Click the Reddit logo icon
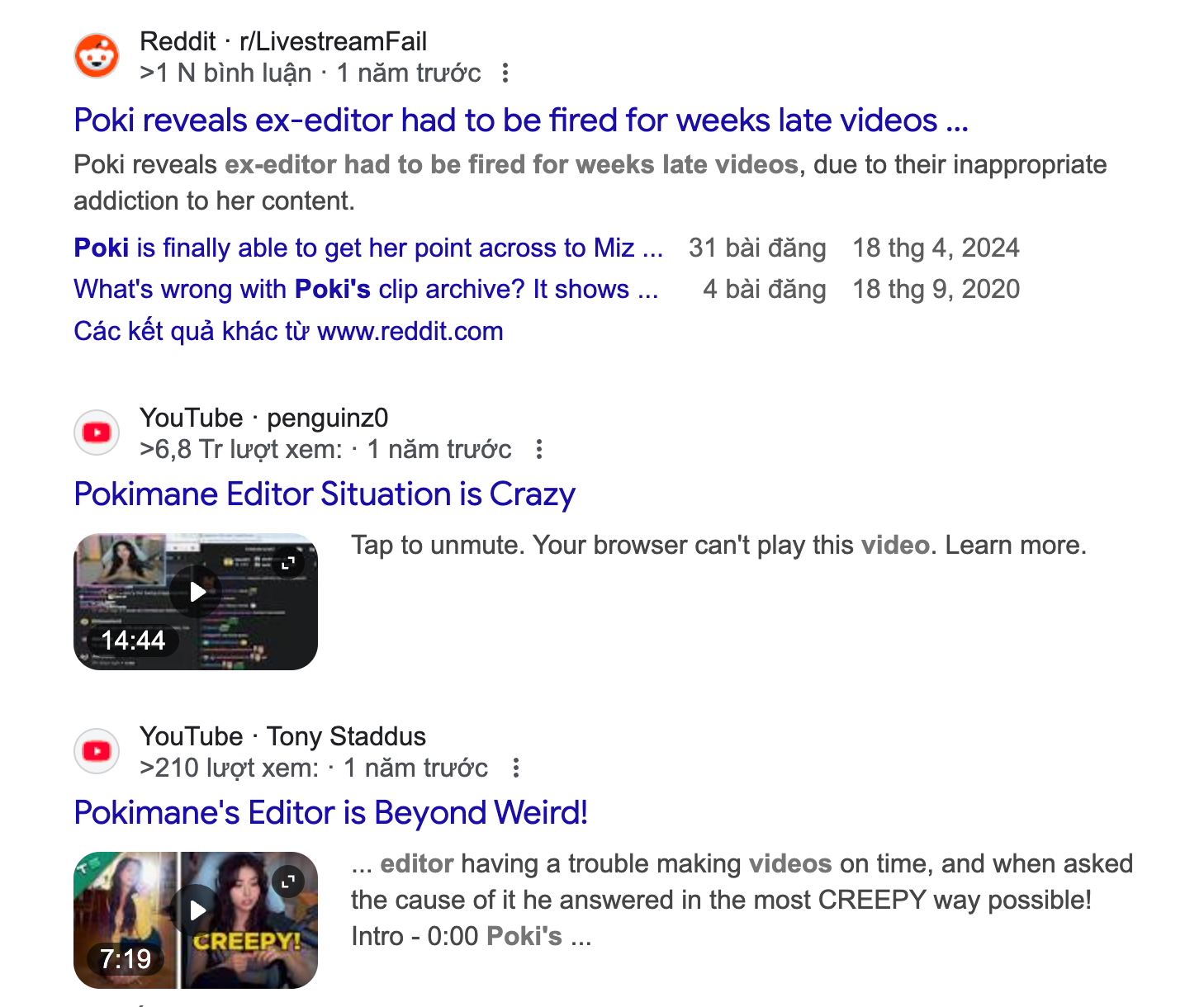The height and width of the screenshot is (1007, 1204). tap(97, 56)
